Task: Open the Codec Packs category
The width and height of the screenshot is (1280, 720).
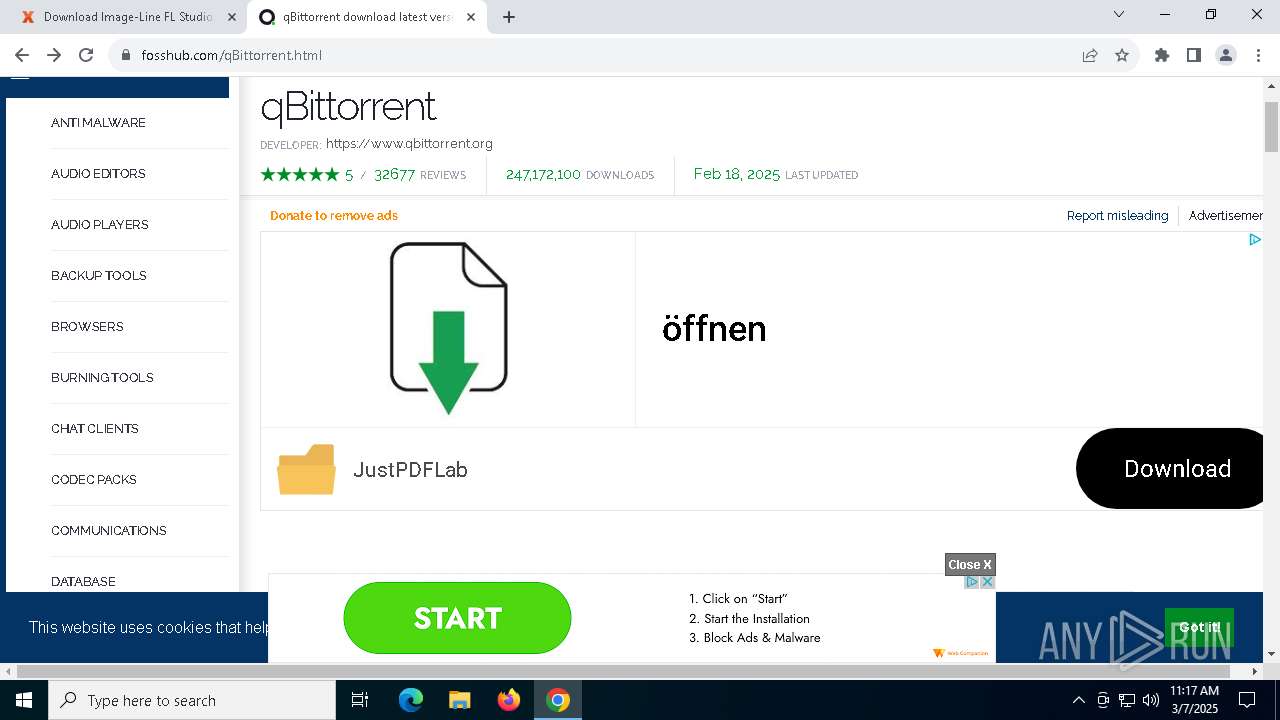Action: click(x=94, y=479)
